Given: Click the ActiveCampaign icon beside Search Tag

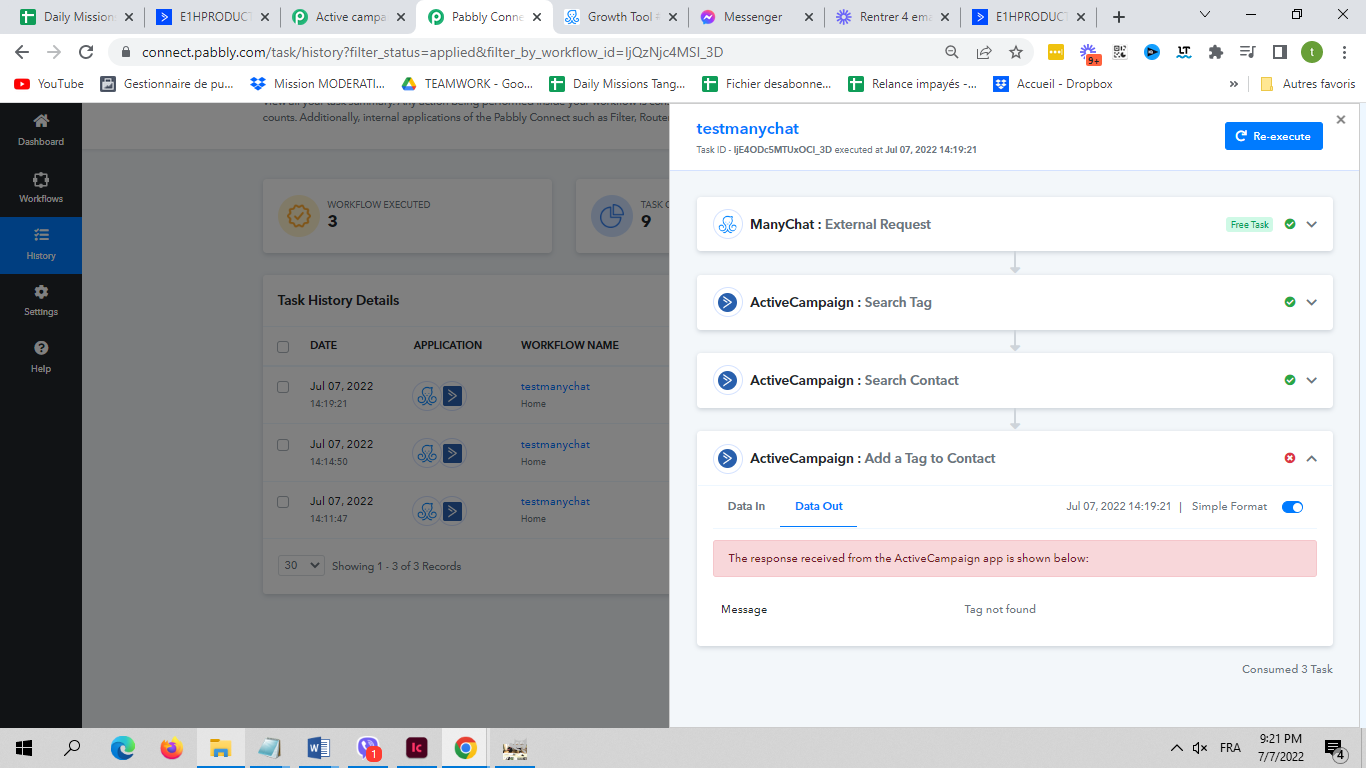Looking at the screenshot, I should [x=727, y=302].
